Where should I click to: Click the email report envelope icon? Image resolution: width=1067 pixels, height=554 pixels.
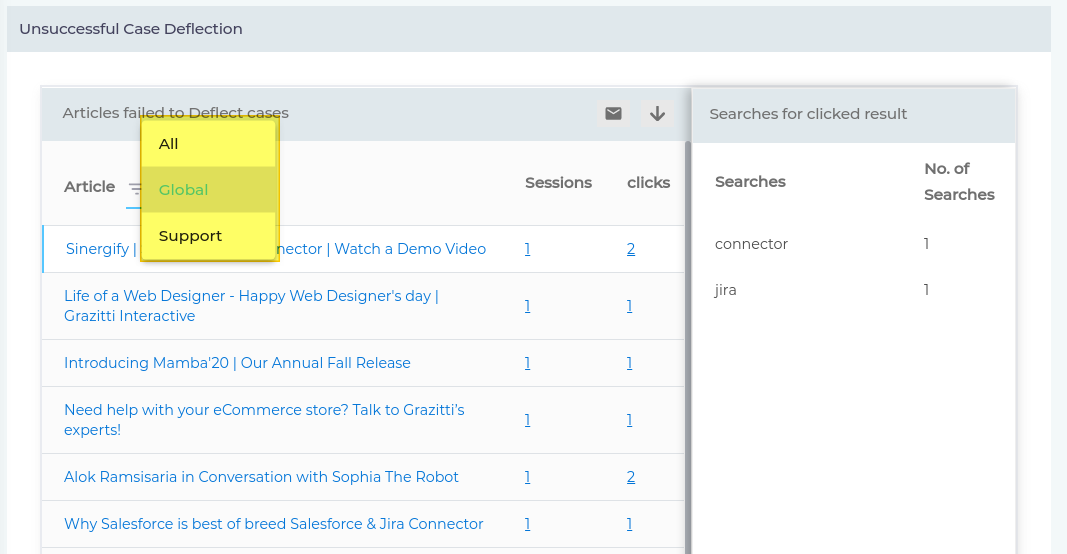[x=613, y=114]
